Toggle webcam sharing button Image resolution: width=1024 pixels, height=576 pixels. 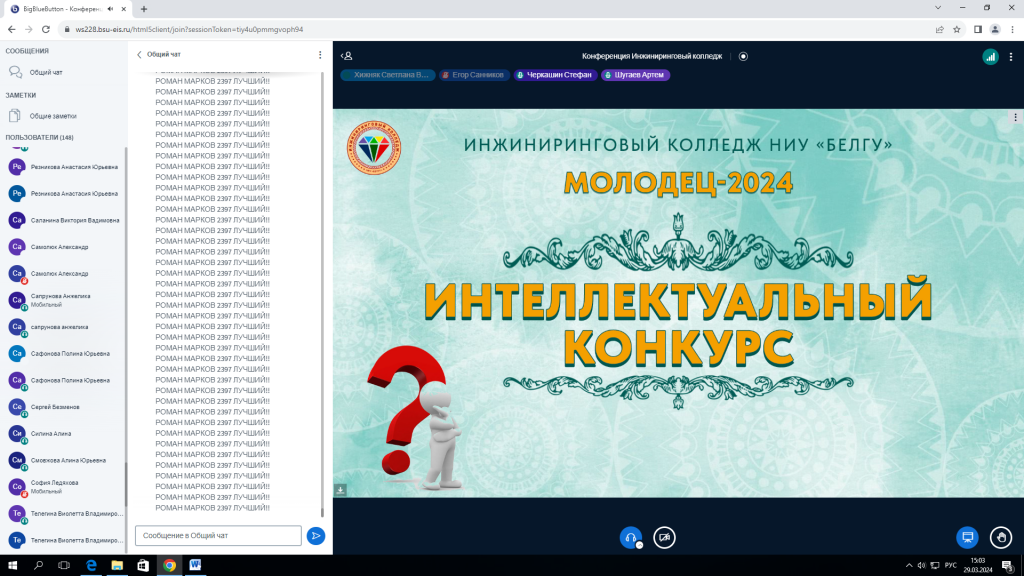pyautogui.click(x=664, y=537)
